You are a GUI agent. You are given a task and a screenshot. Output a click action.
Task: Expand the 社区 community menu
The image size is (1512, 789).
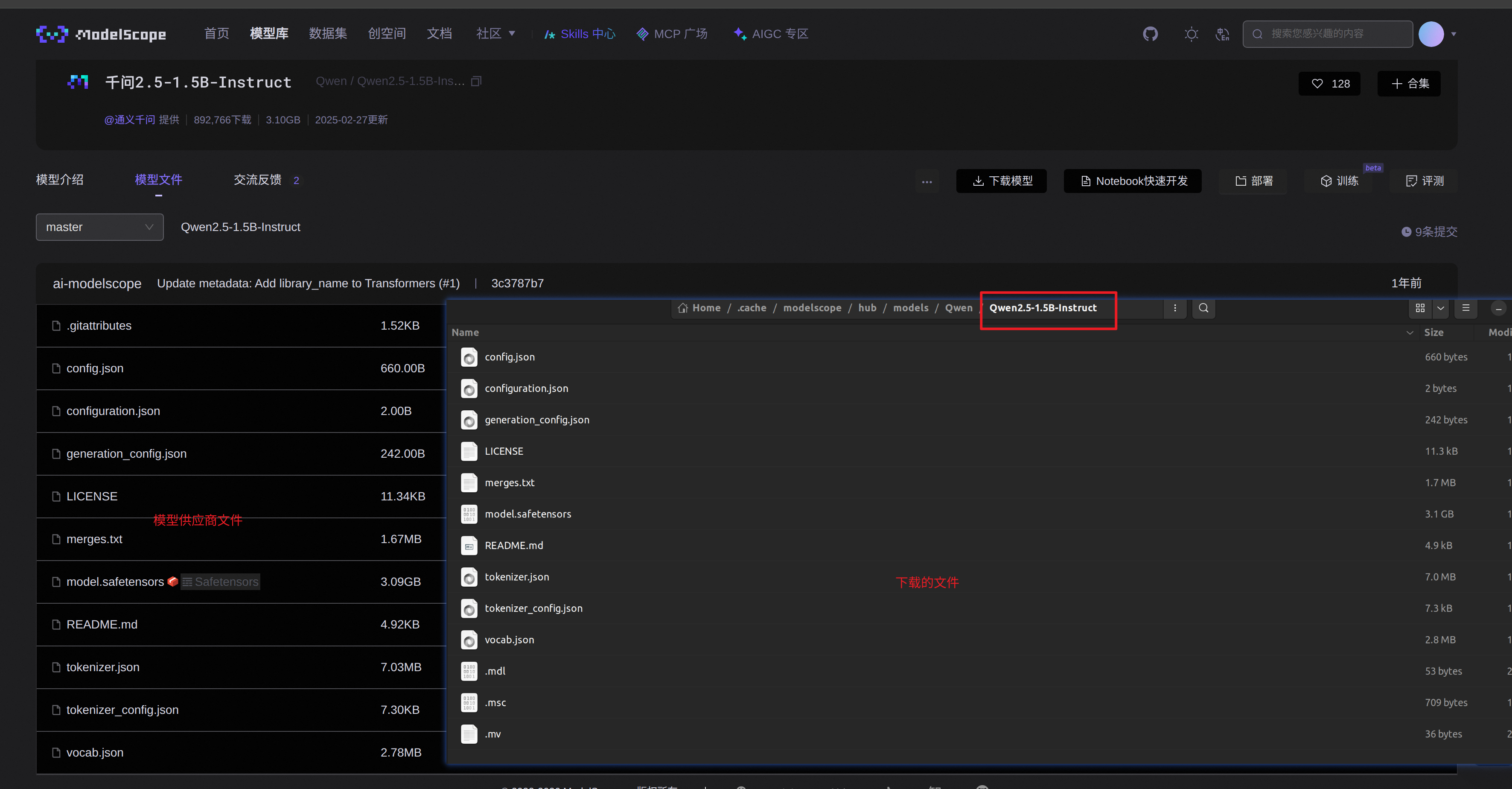(x=495, y=33)
